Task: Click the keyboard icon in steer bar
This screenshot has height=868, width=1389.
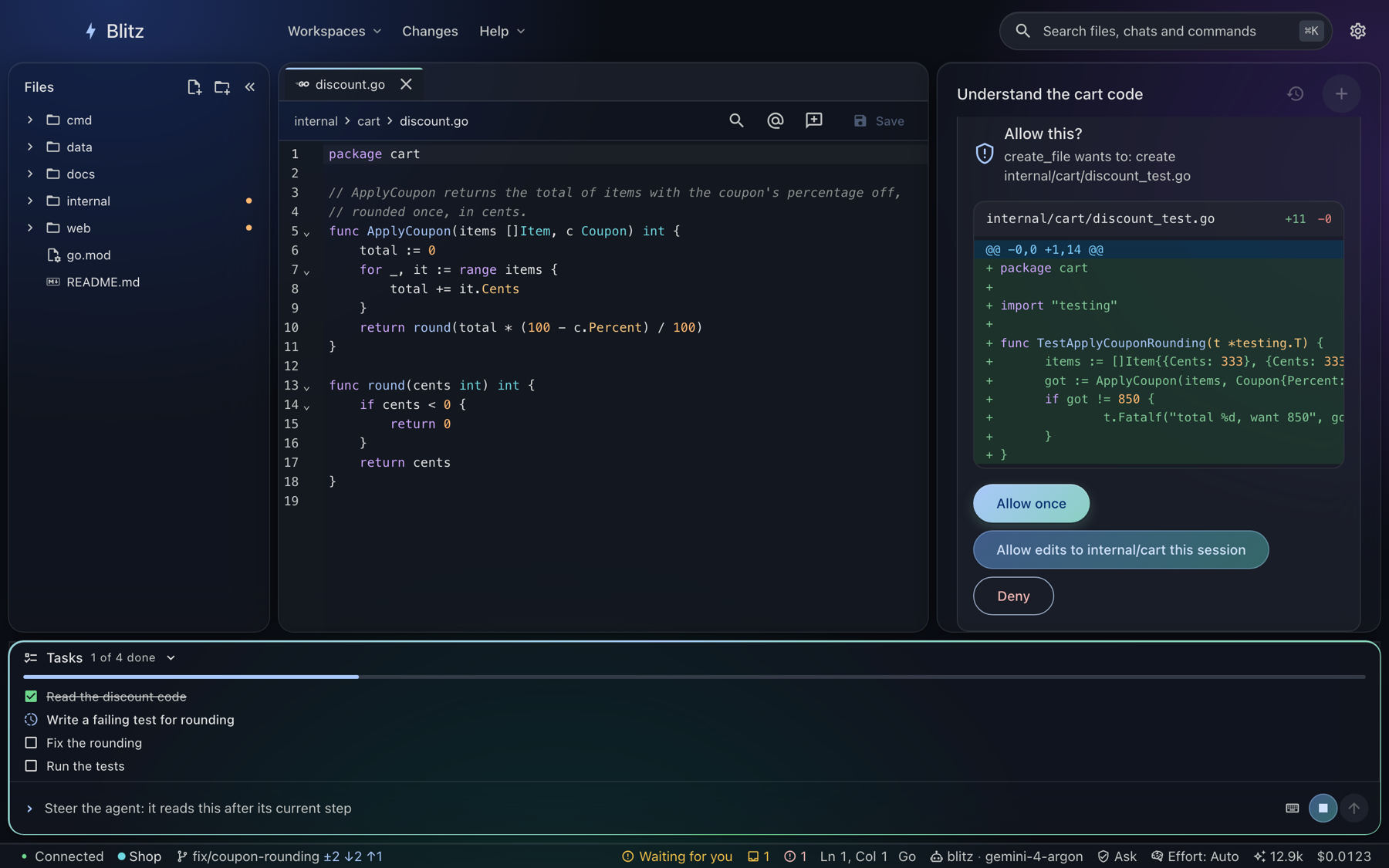Action: 1292,808
